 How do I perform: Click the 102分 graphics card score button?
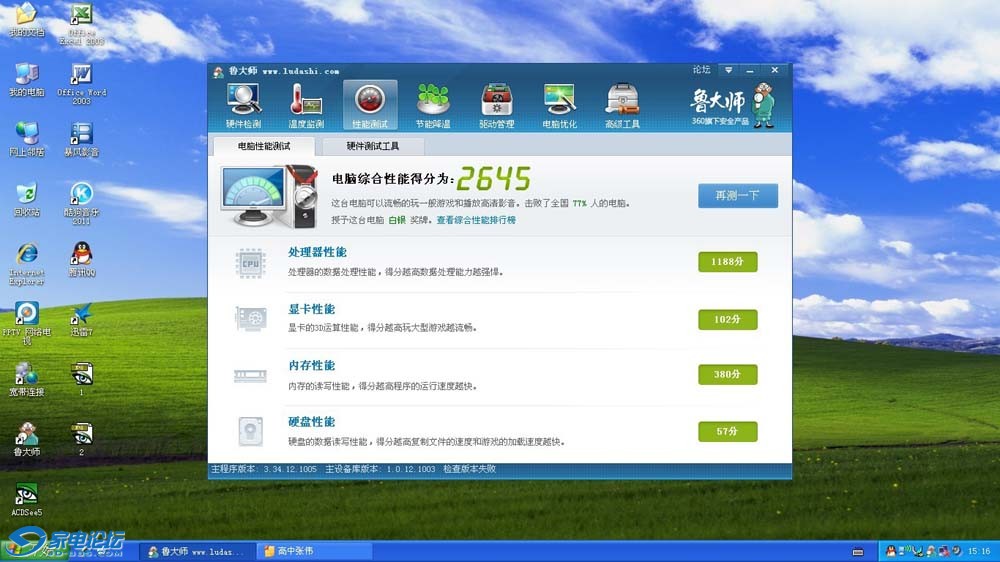pos(727,319)
